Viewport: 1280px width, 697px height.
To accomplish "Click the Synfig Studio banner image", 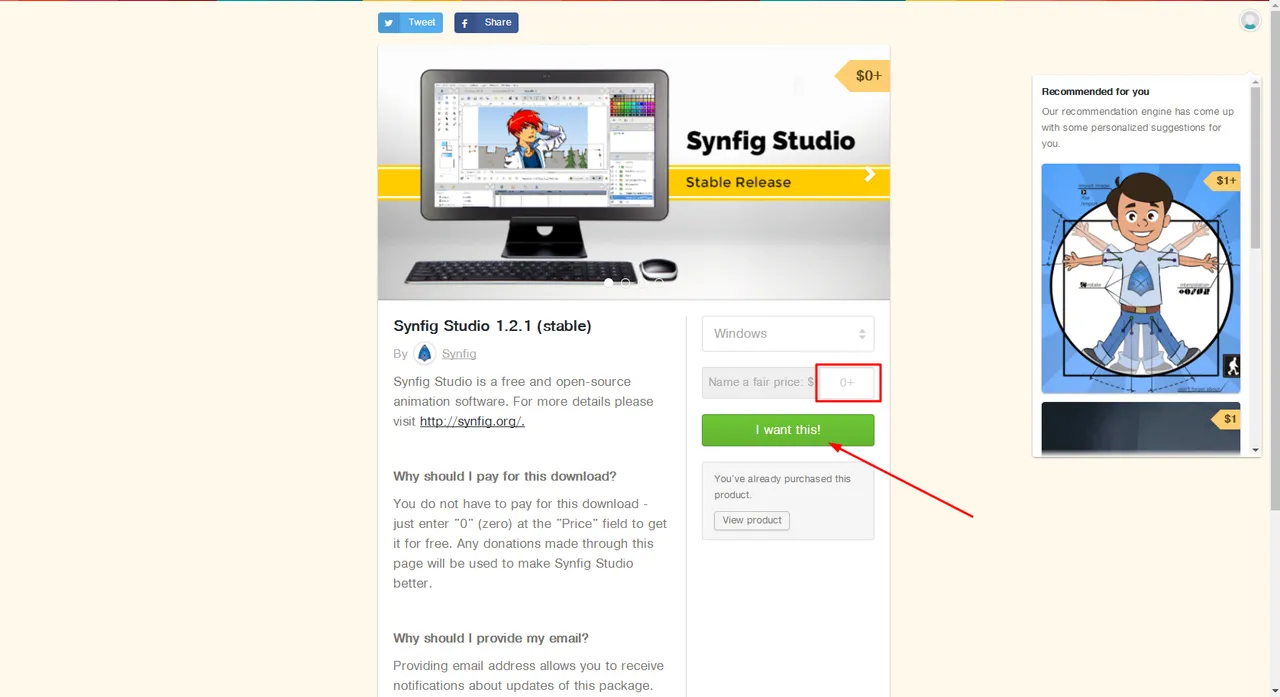I will [634, 172].
